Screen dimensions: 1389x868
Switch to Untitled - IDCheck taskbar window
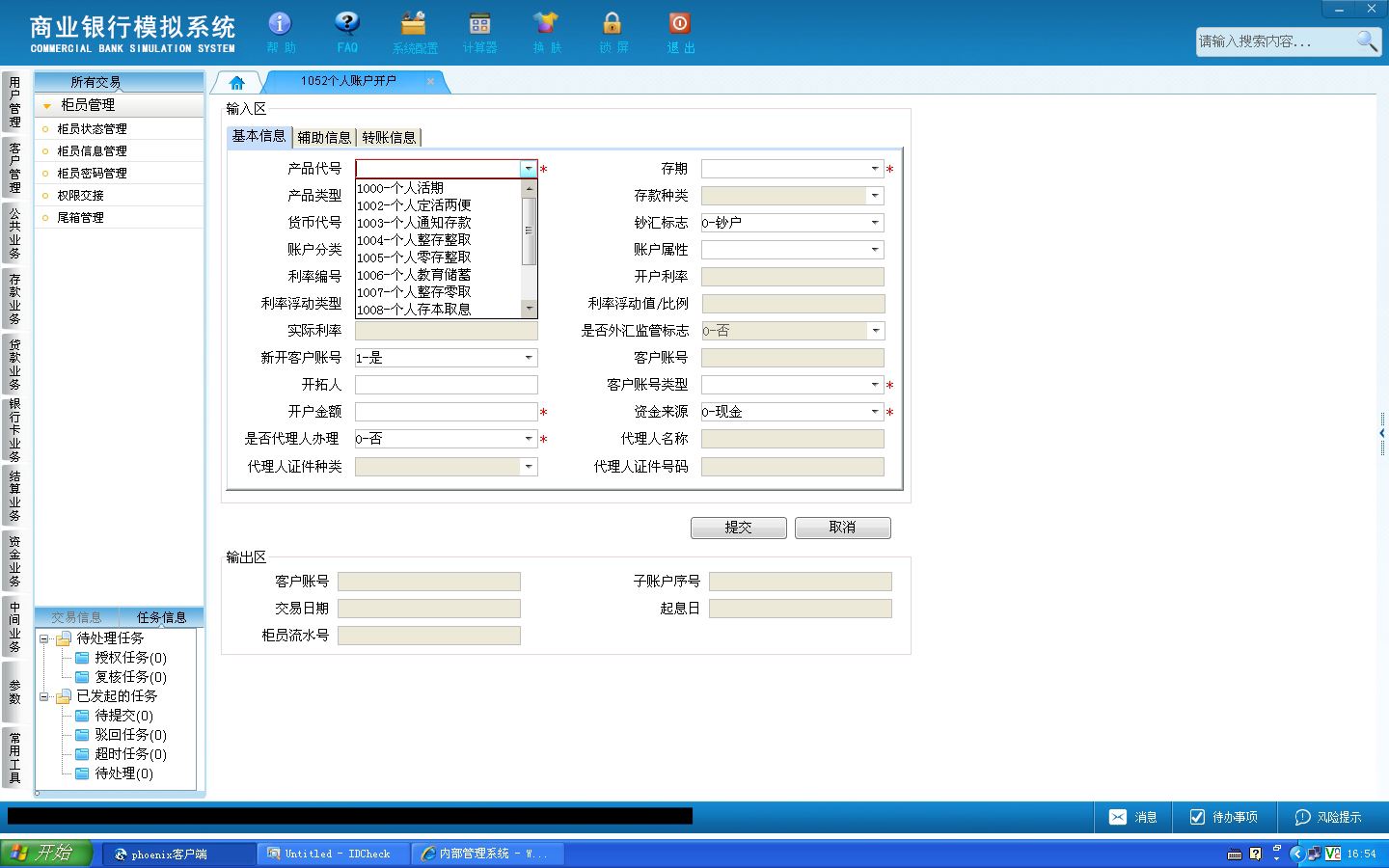(x=333, y=854)
